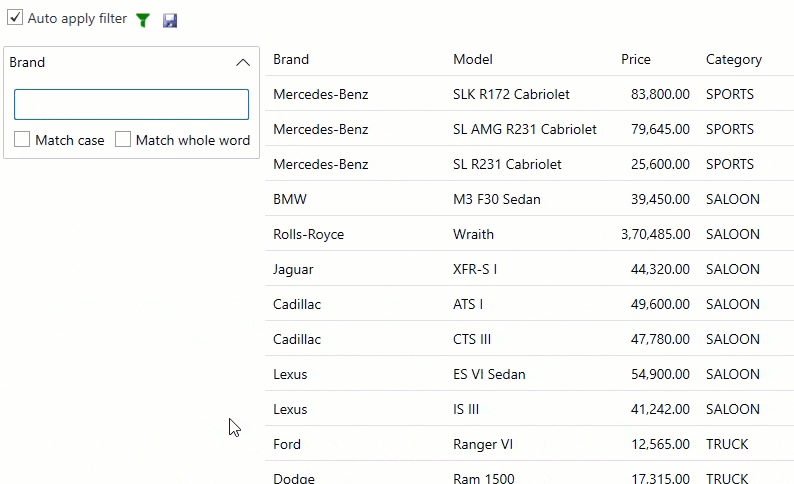This screenshot has width=794, height=484.
Task: Click the M3 F30 Sedan cell
Action: pyautogui.click(x=497, y=199)
